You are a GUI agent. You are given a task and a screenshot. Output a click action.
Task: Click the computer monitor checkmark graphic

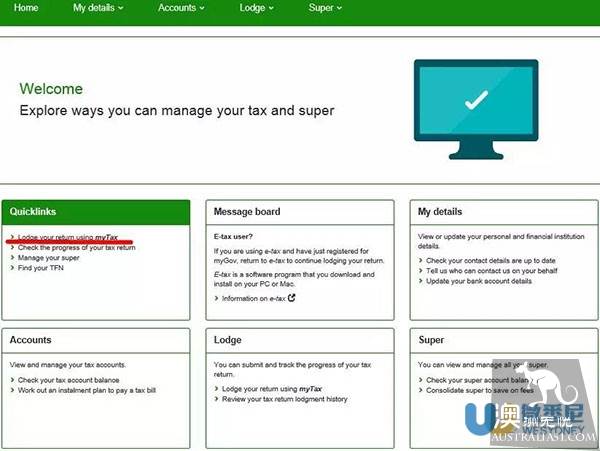point(476,109)
